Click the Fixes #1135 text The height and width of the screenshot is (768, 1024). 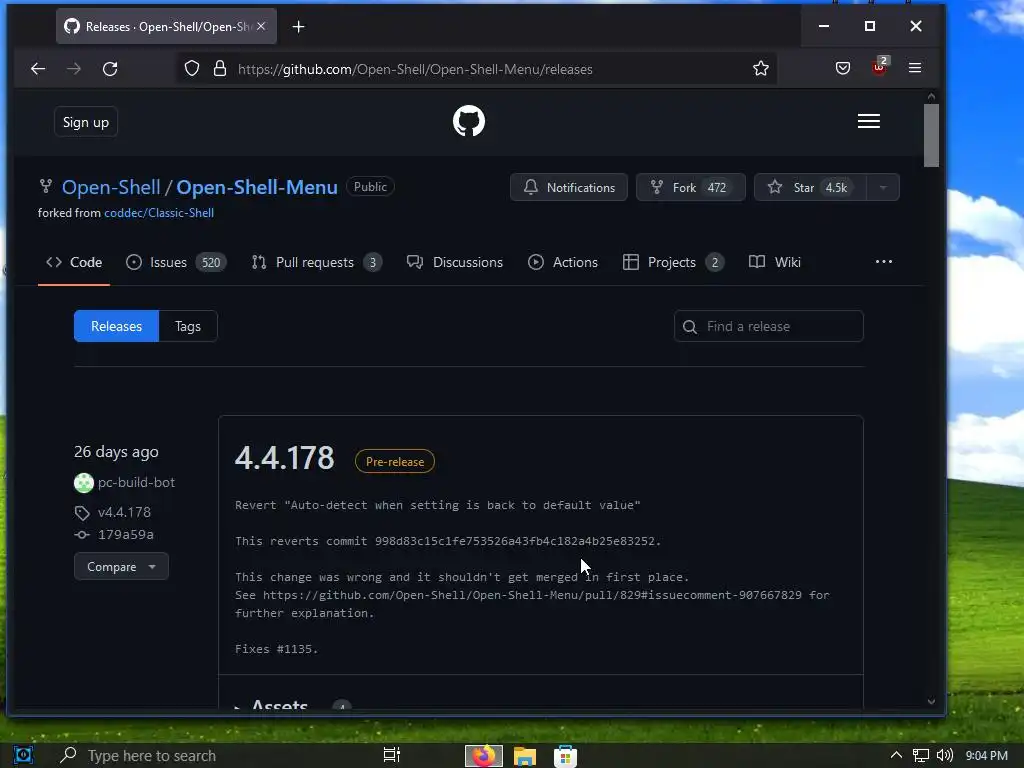[x=277, y=649]
